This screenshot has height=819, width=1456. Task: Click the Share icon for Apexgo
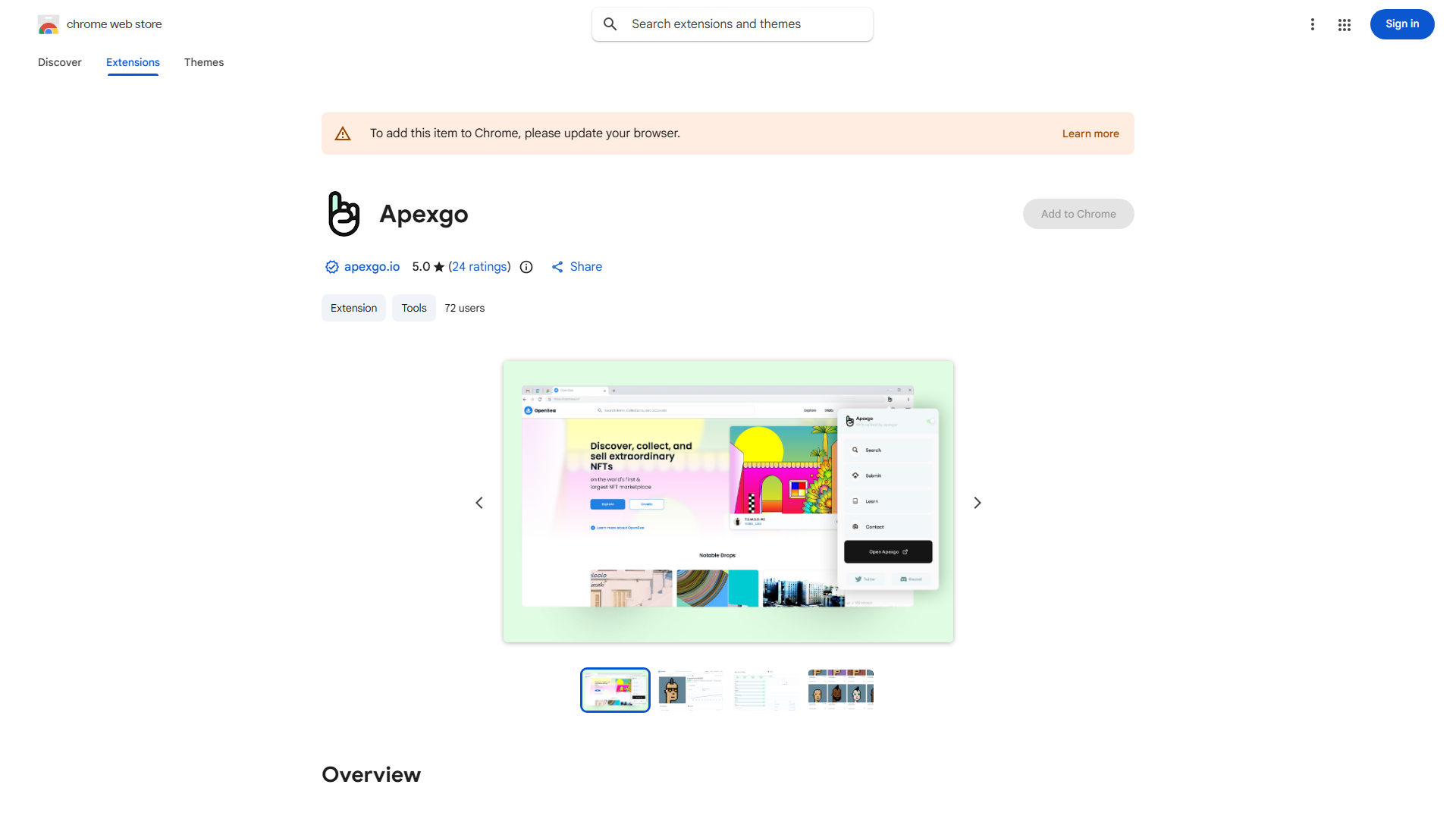[x=559, y=267]
